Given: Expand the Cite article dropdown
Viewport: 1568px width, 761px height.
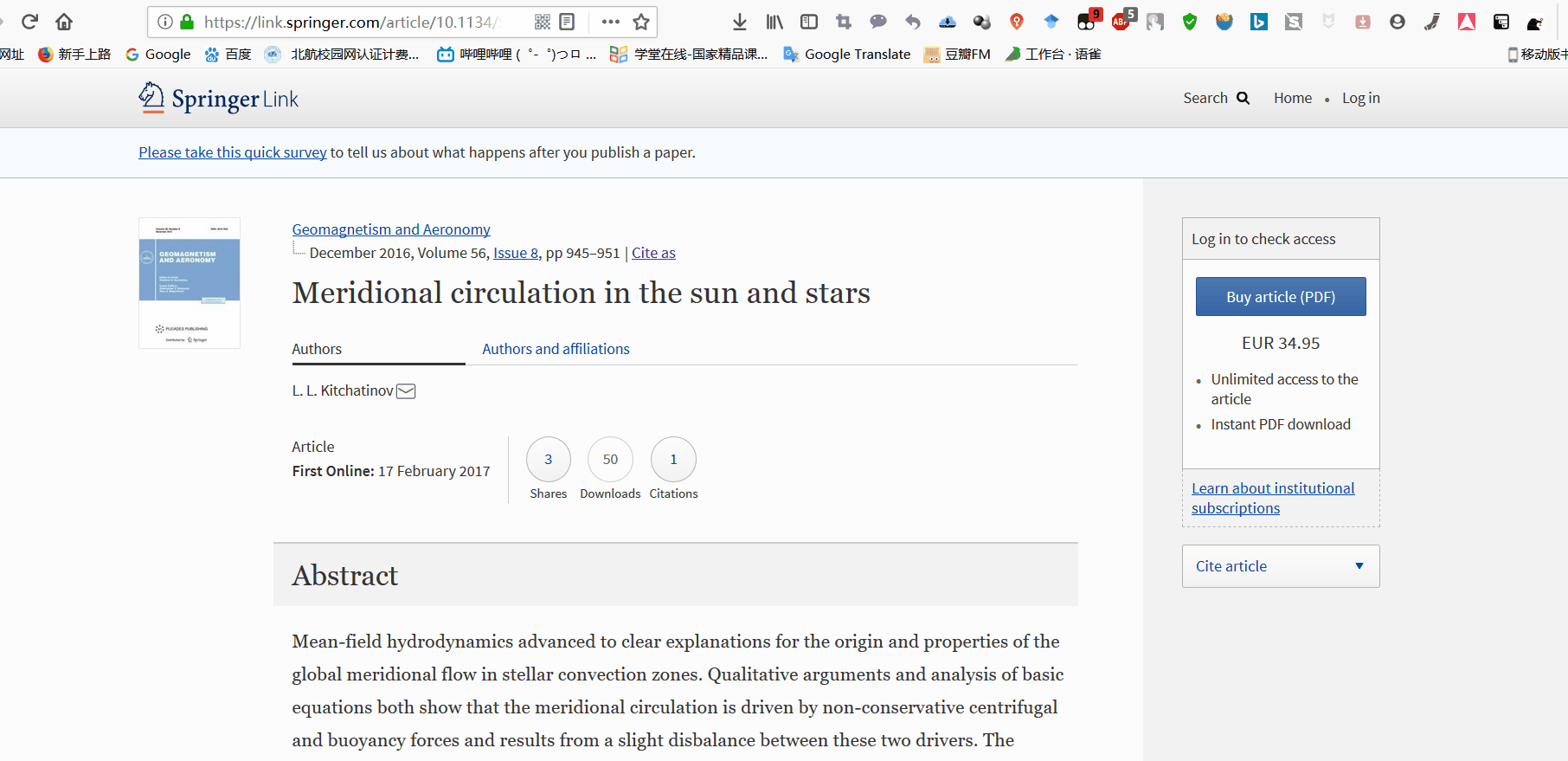Looking at the screenshot, I should tap(1281, 566).
